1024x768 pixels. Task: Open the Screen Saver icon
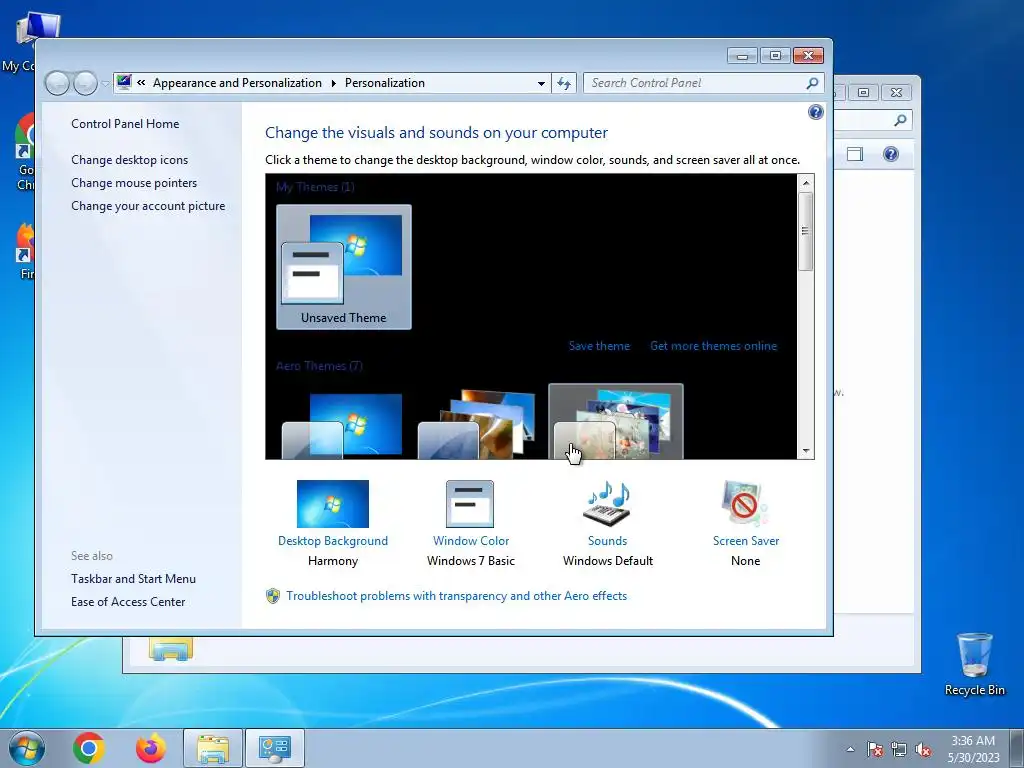coord(745,504)
